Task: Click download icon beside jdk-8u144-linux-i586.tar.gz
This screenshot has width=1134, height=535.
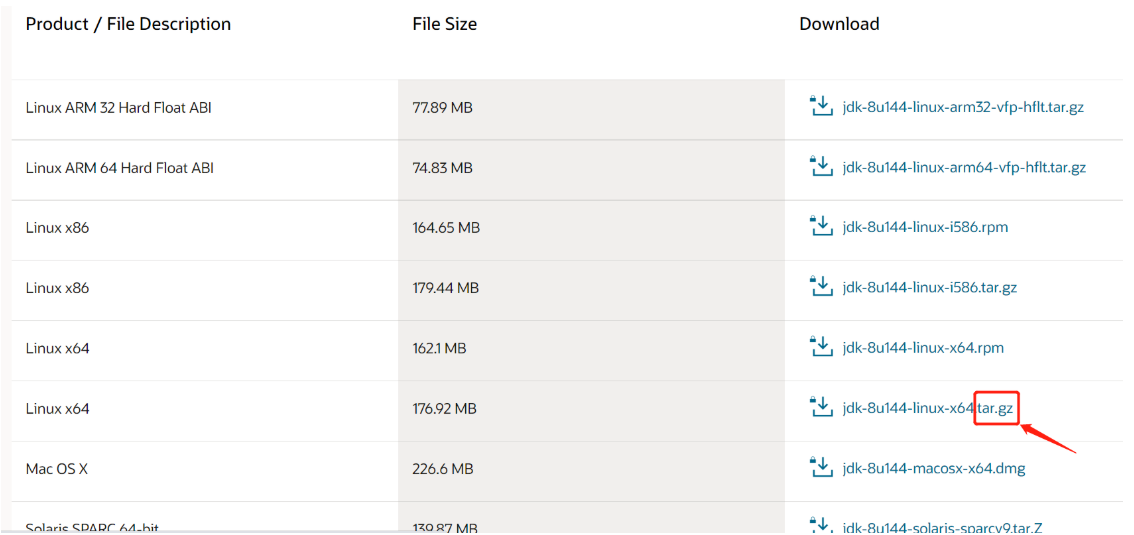Action: (x=821, y=286)
